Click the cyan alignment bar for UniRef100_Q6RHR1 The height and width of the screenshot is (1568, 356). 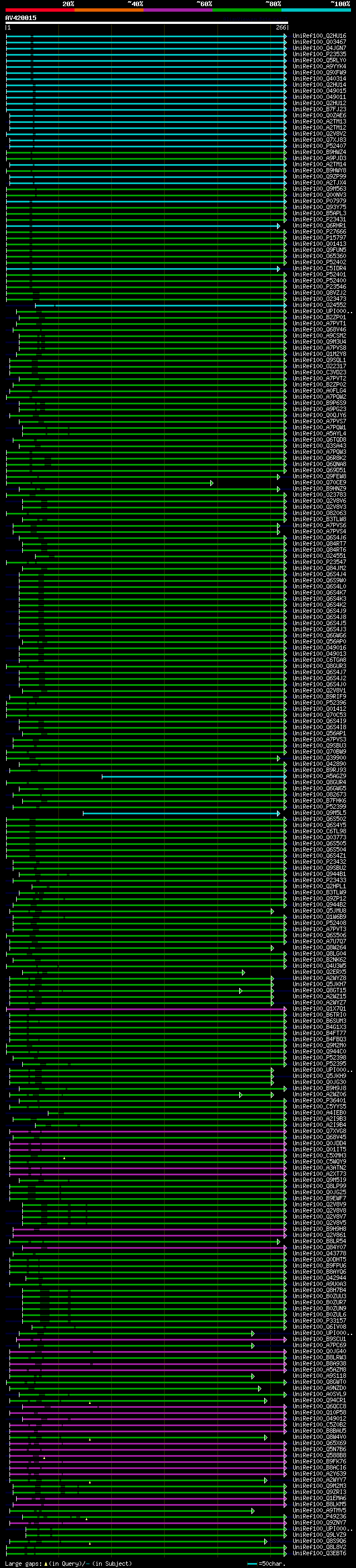point(143,226)
